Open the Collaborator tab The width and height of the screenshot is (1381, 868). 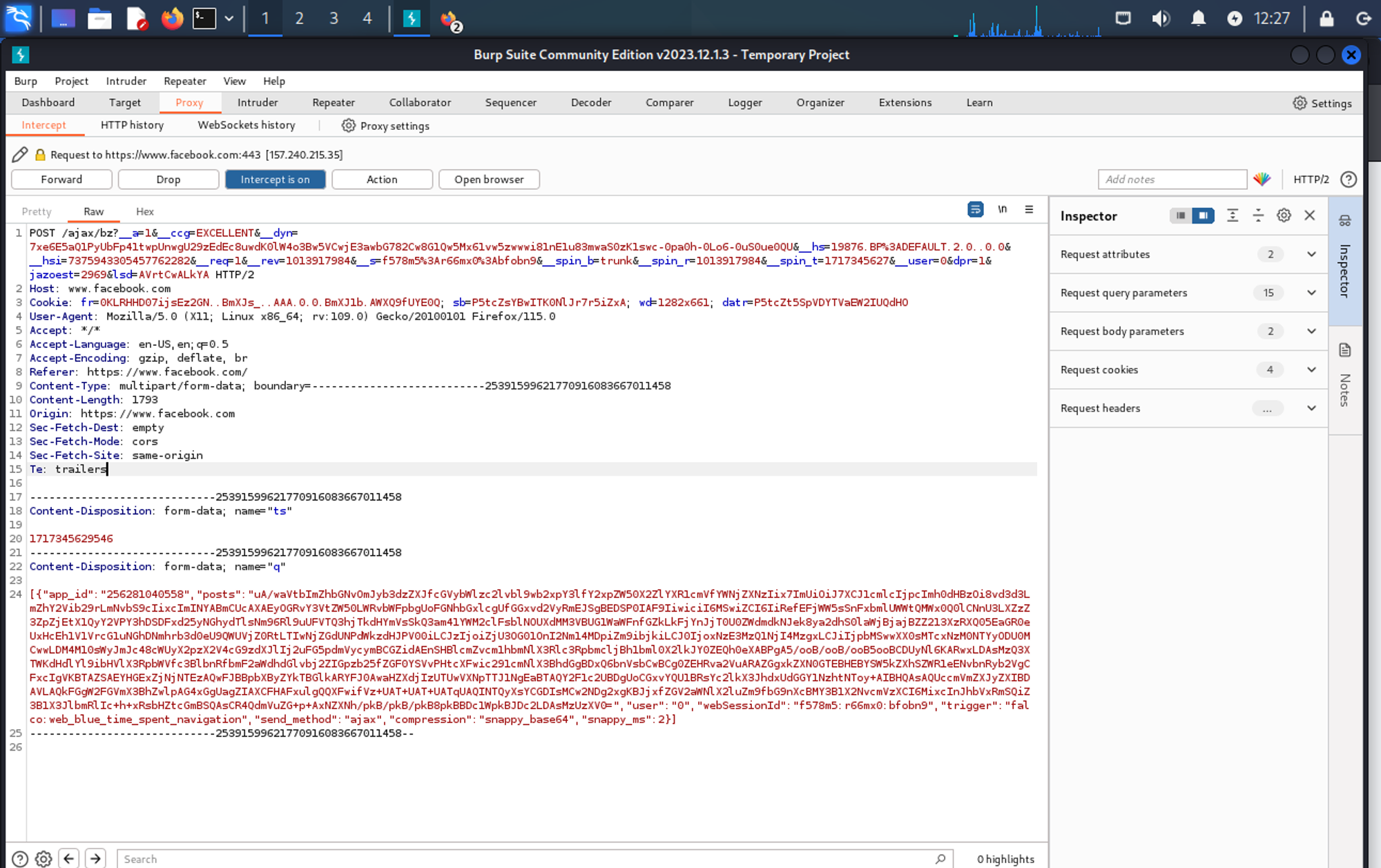[420, 102]
